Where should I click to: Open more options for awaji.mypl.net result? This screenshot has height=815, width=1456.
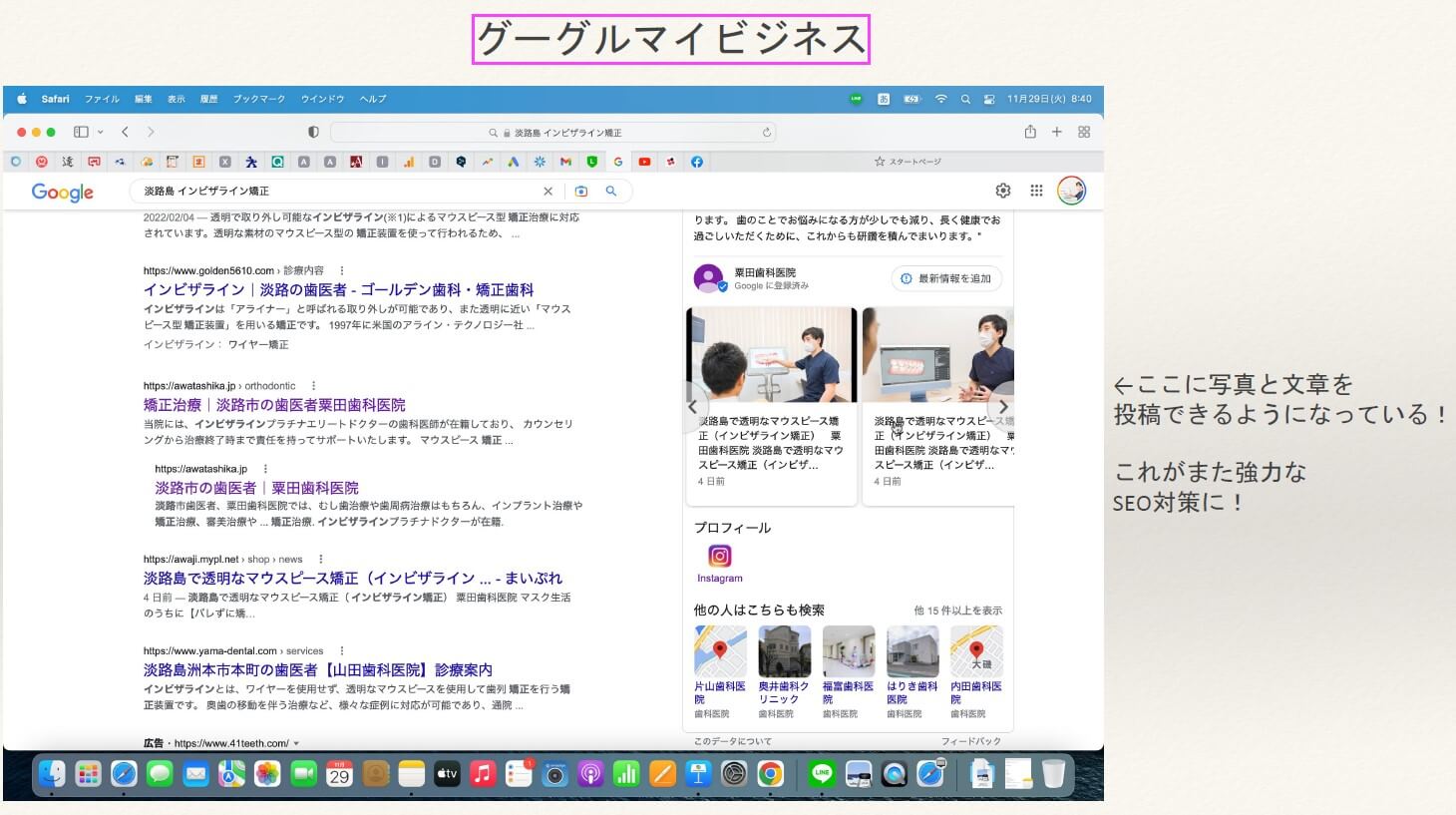coord(320,560)
